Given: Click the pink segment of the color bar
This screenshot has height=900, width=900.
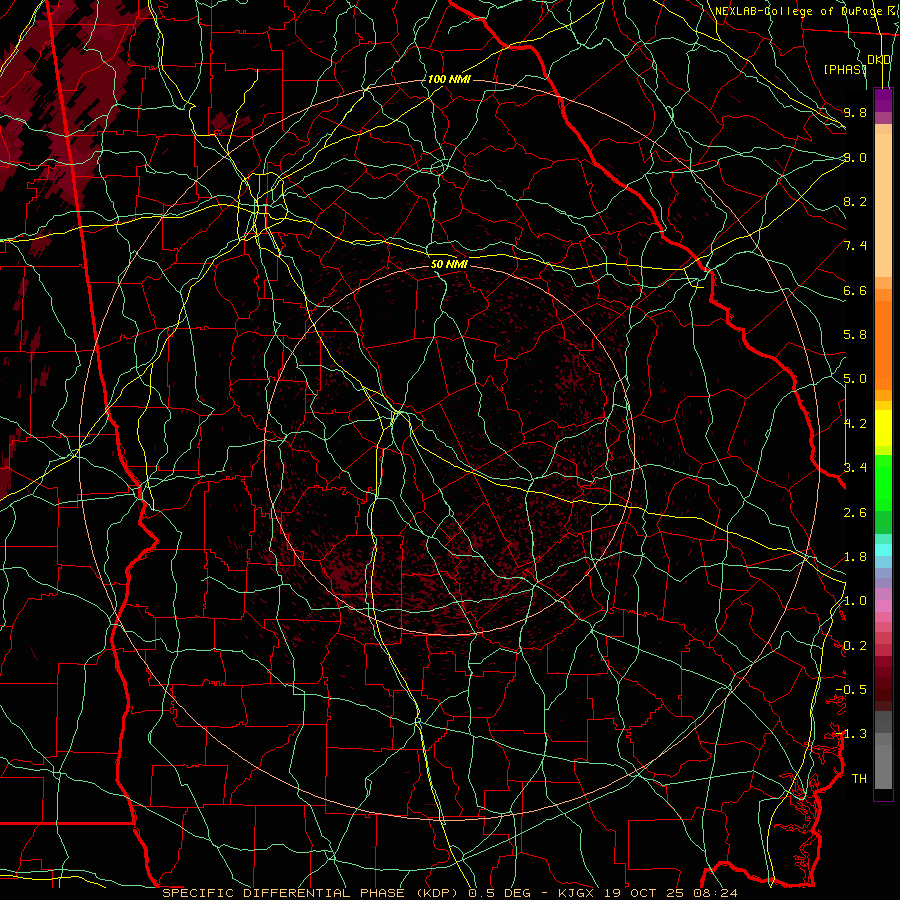Looking at the screenshot, I should point(883,606).
